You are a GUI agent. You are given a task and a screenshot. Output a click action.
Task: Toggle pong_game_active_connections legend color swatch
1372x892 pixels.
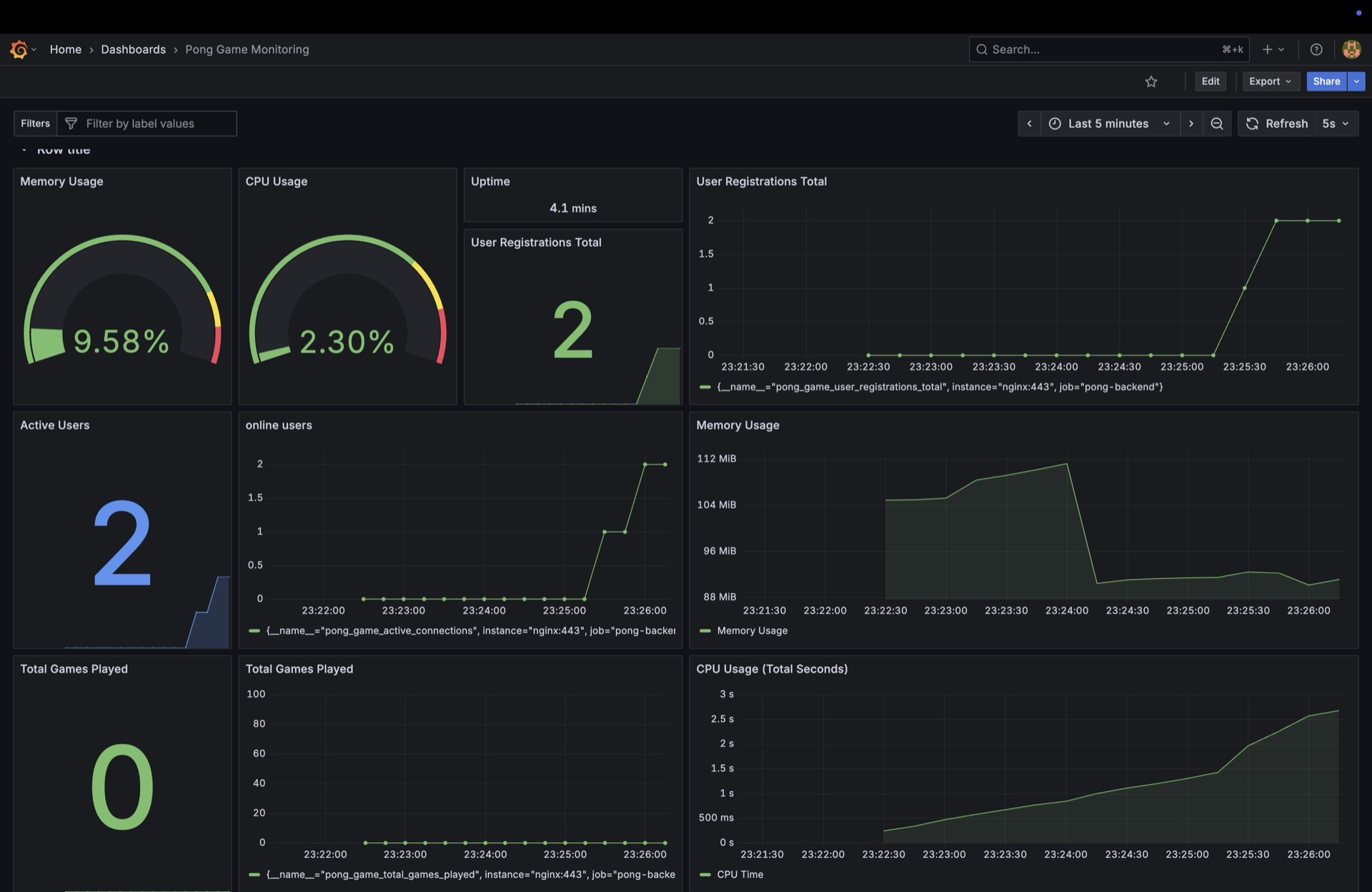pos(254,630)
